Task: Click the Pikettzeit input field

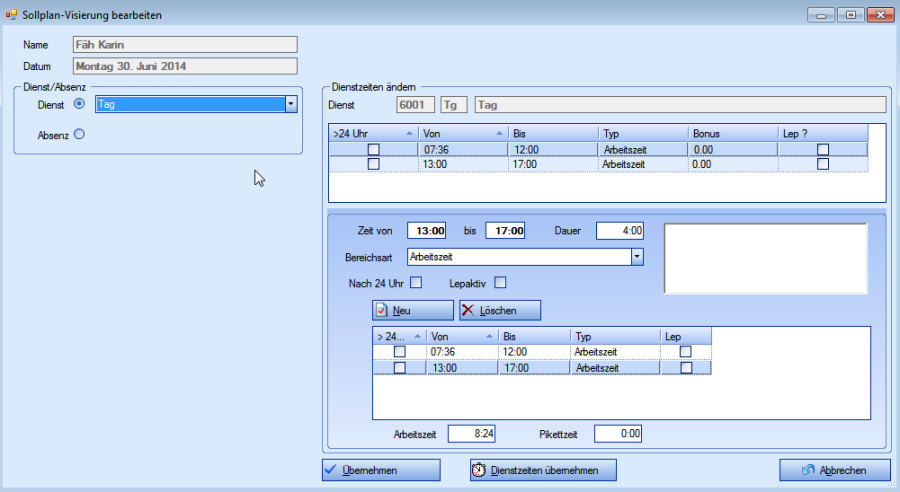Action: click(x=618, y=434)
